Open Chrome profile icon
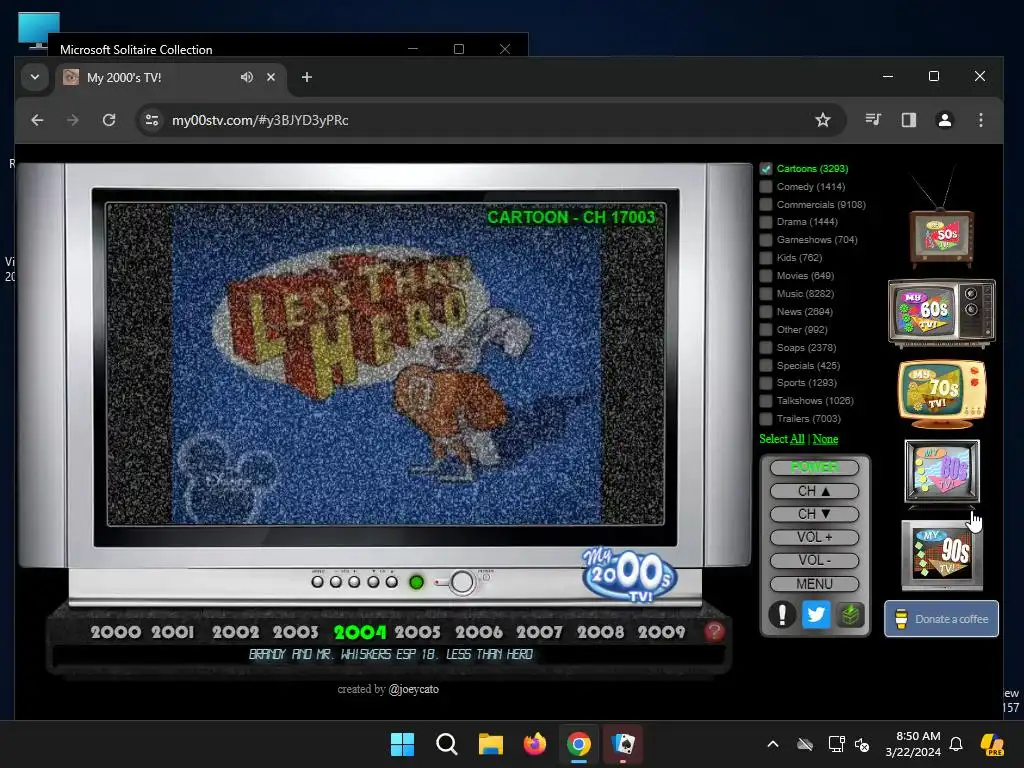The image size is (1024, 768). [x=944, y=120]
